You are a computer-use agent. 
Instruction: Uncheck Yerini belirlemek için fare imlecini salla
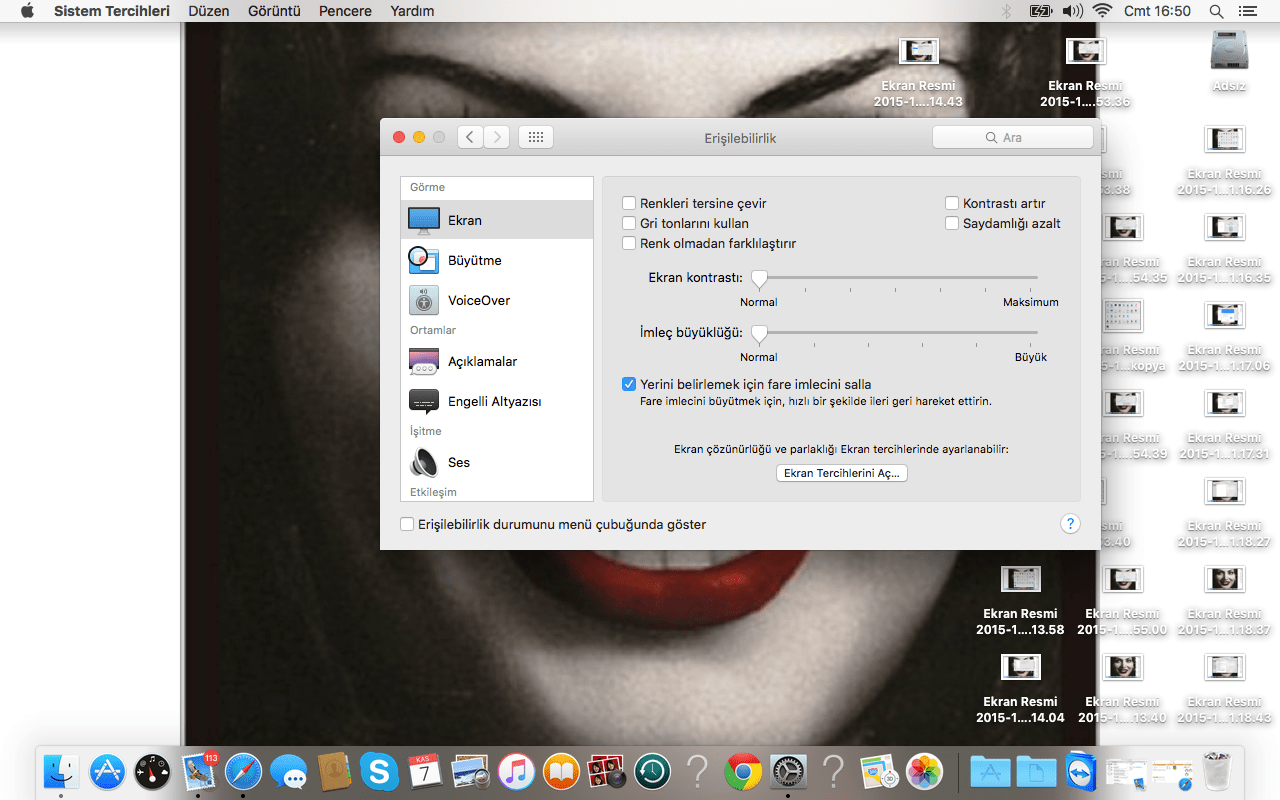tap(629, 383)
